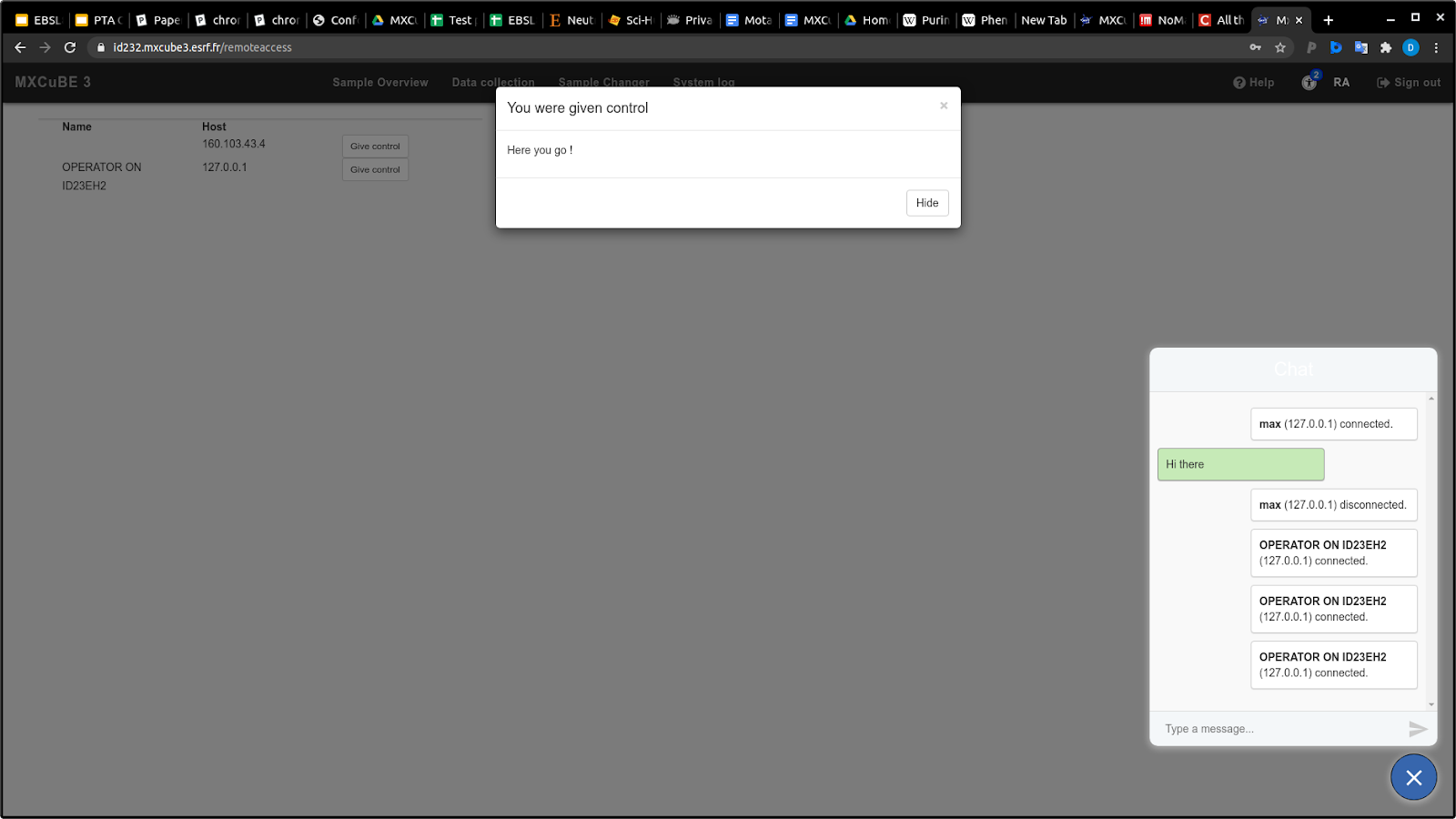Click host address 160.103.43.4
1456x819 pixels.
(x=234, y=144)
